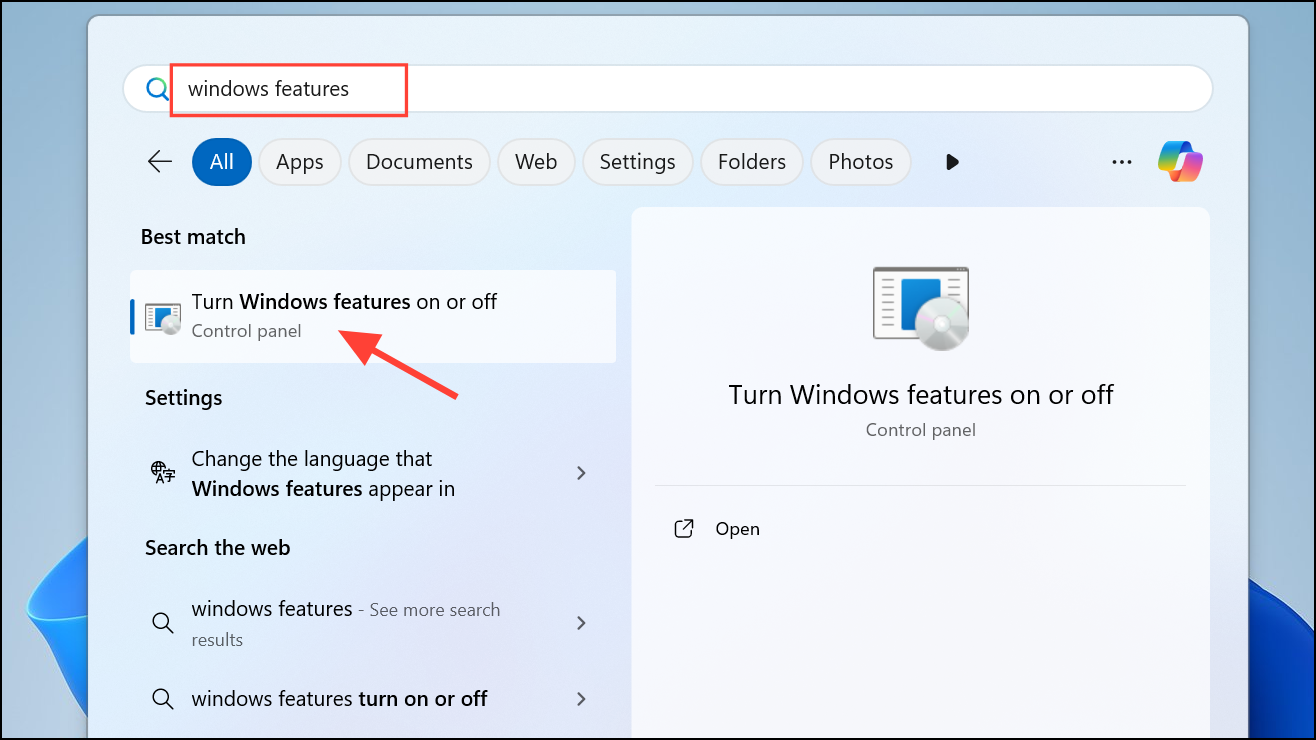Expand 'windows features turn on or off' chevron
This screenshot has height=740, width=1316.
(x=581, y=699)
